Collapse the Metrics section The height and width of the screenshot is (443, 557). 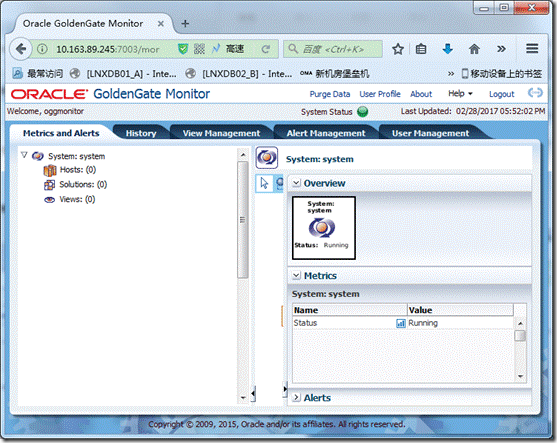click(296, 276)
